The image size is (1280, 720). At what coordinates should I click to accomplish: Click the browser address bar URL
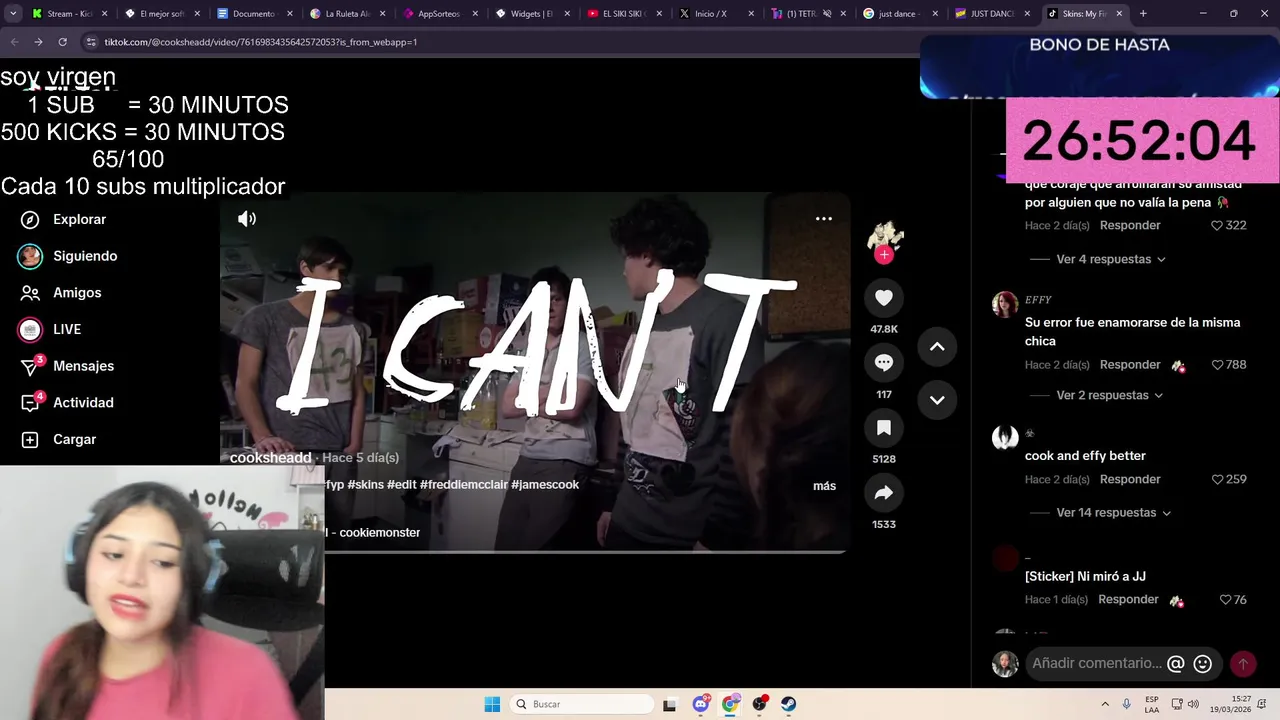tap(261, 42)
